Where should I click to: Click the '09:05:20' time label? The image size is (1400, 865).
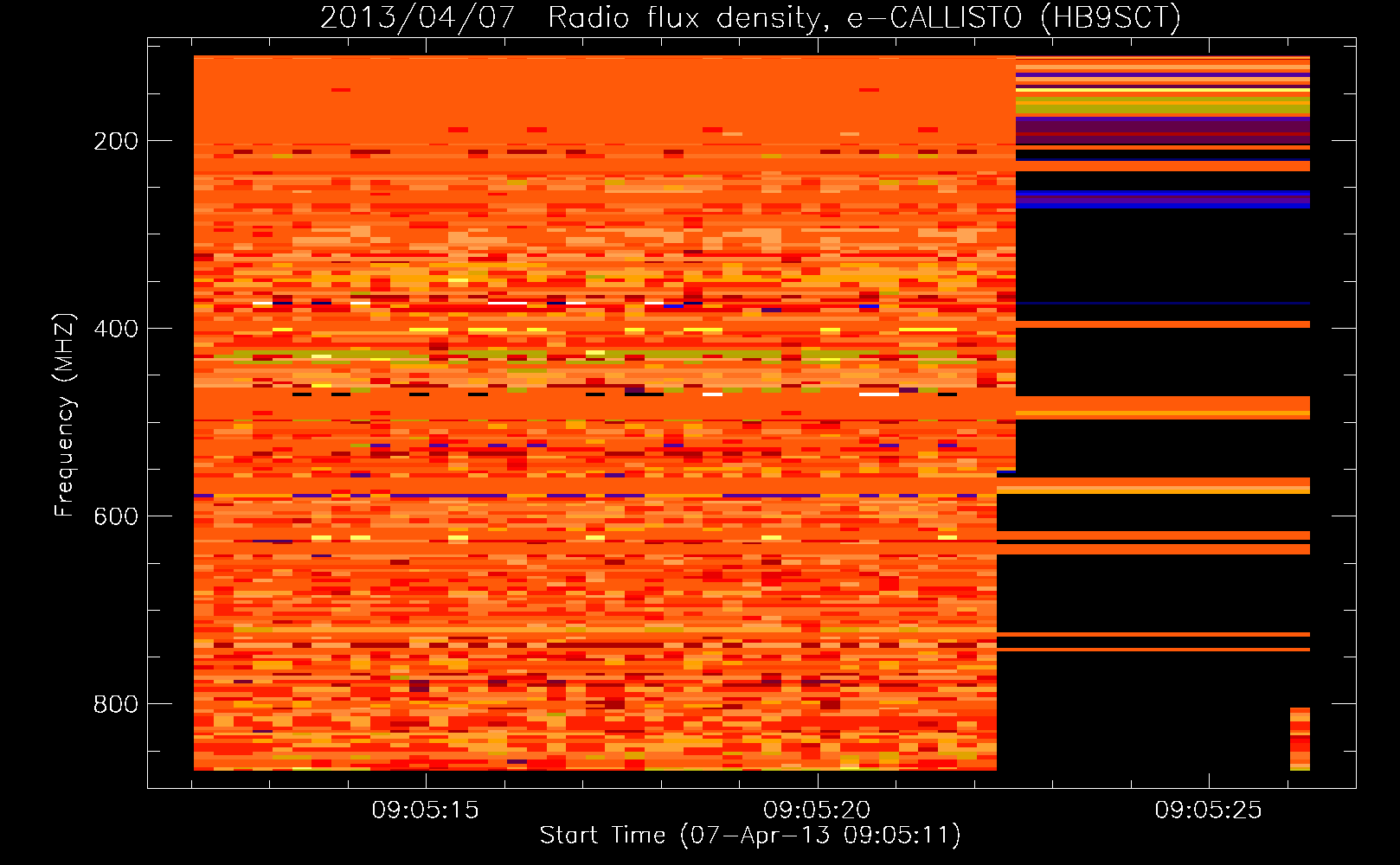coord(817,811)
